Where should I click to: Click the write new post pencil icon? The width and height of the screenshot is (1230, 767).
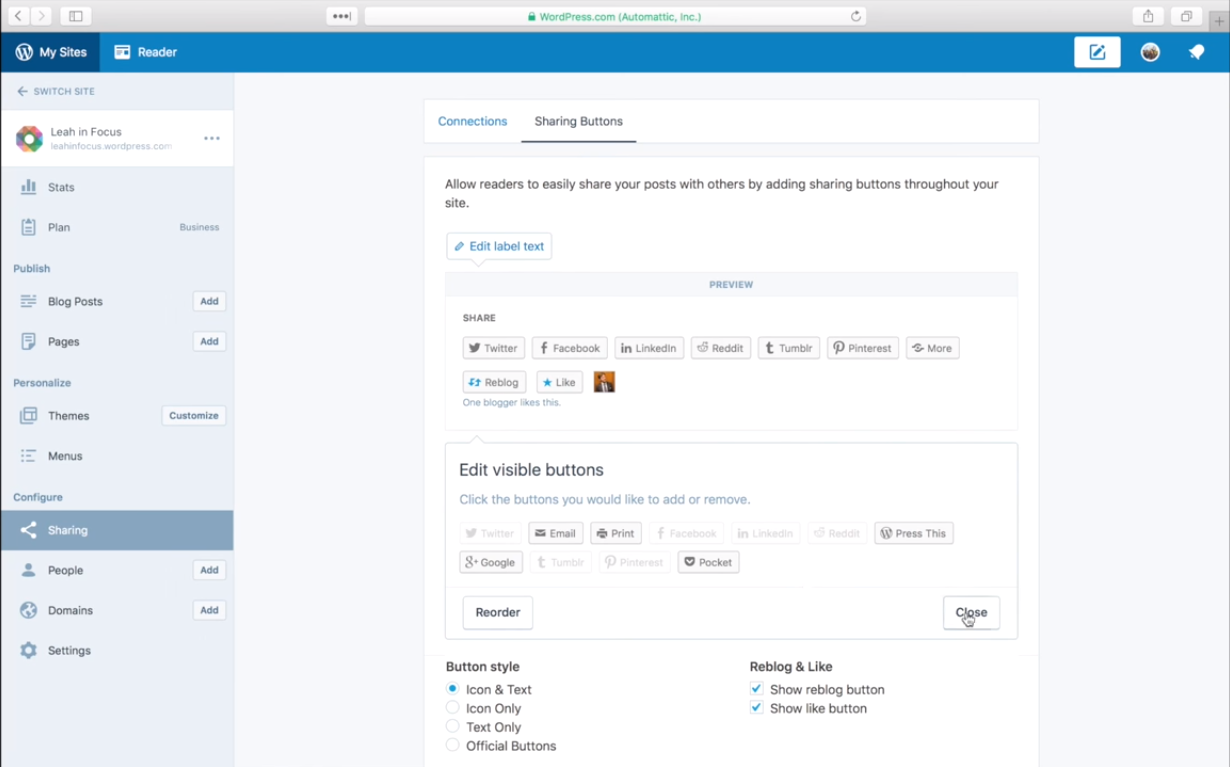point(1096,52)
